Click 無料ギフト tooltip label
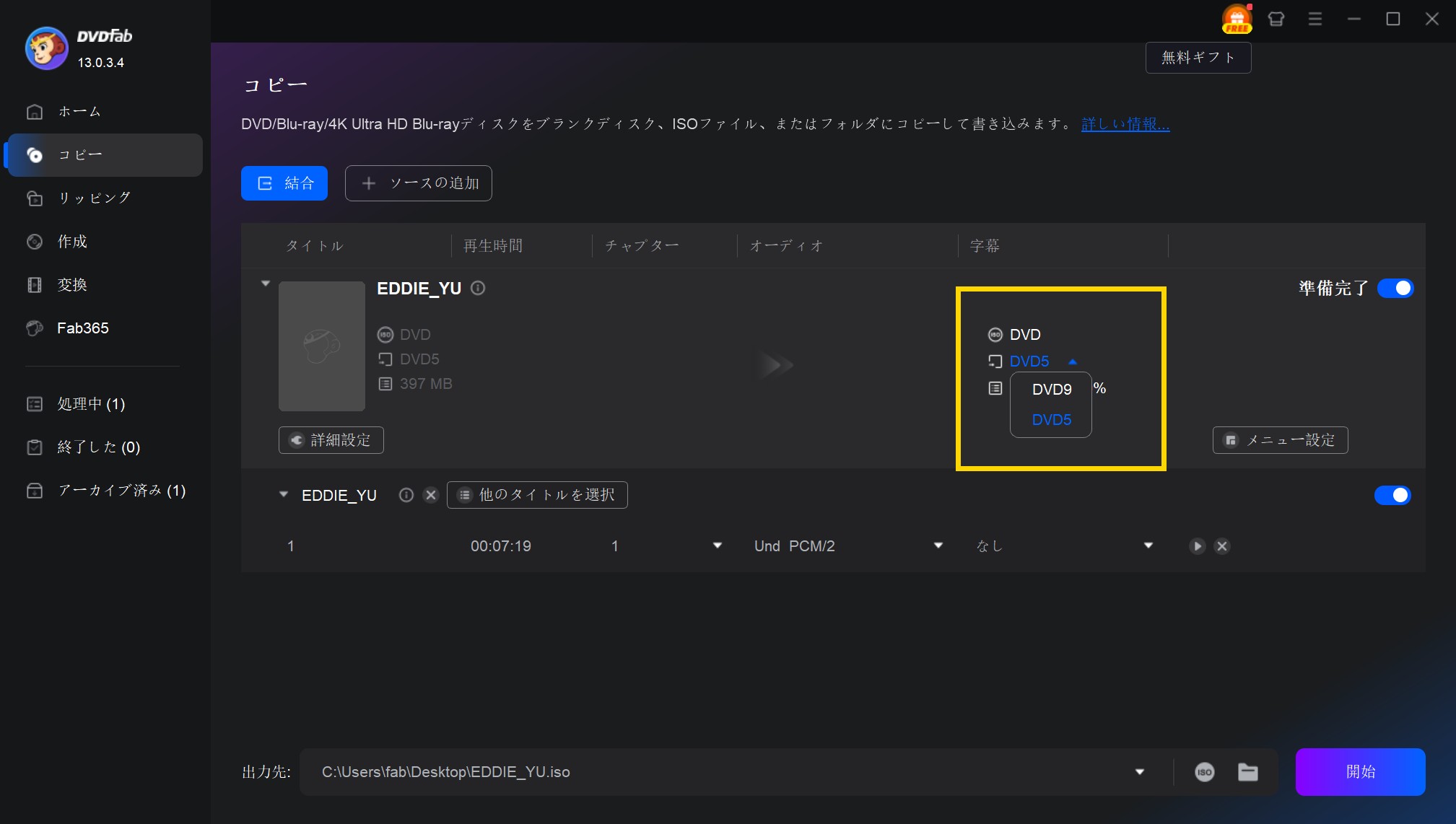 1198,58
